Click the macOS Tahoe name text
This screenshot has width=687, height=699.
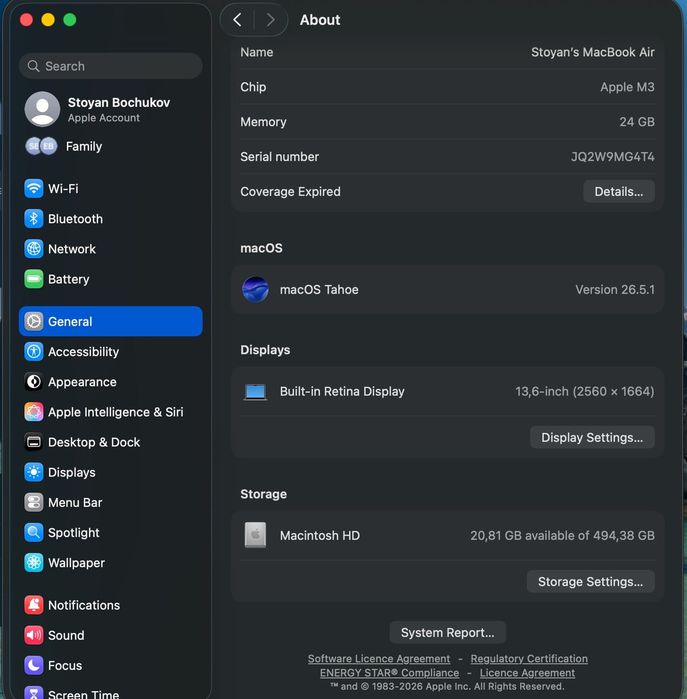(x=319, y=289)
